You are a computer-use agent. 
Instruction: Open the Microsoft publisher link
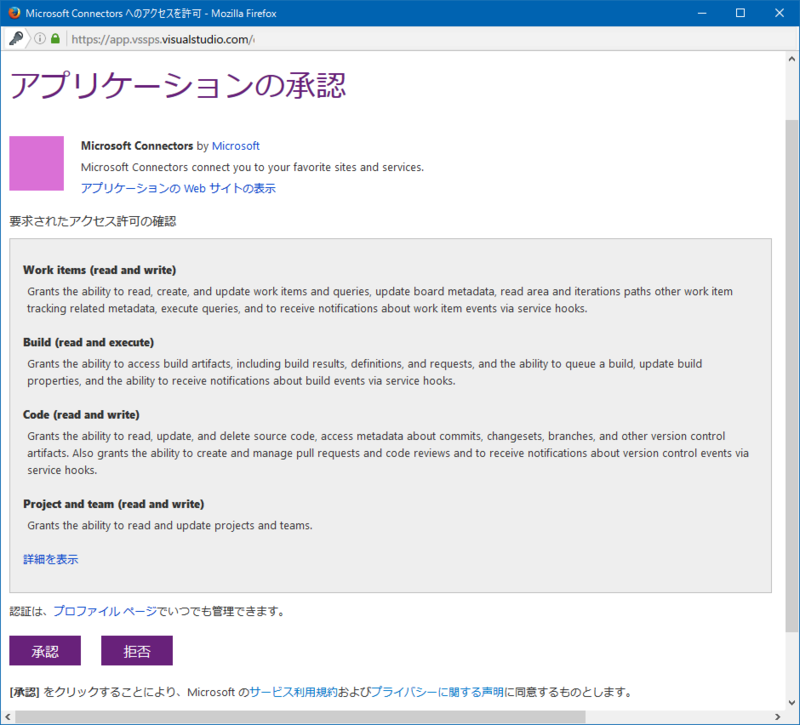(x=236, y=146)
